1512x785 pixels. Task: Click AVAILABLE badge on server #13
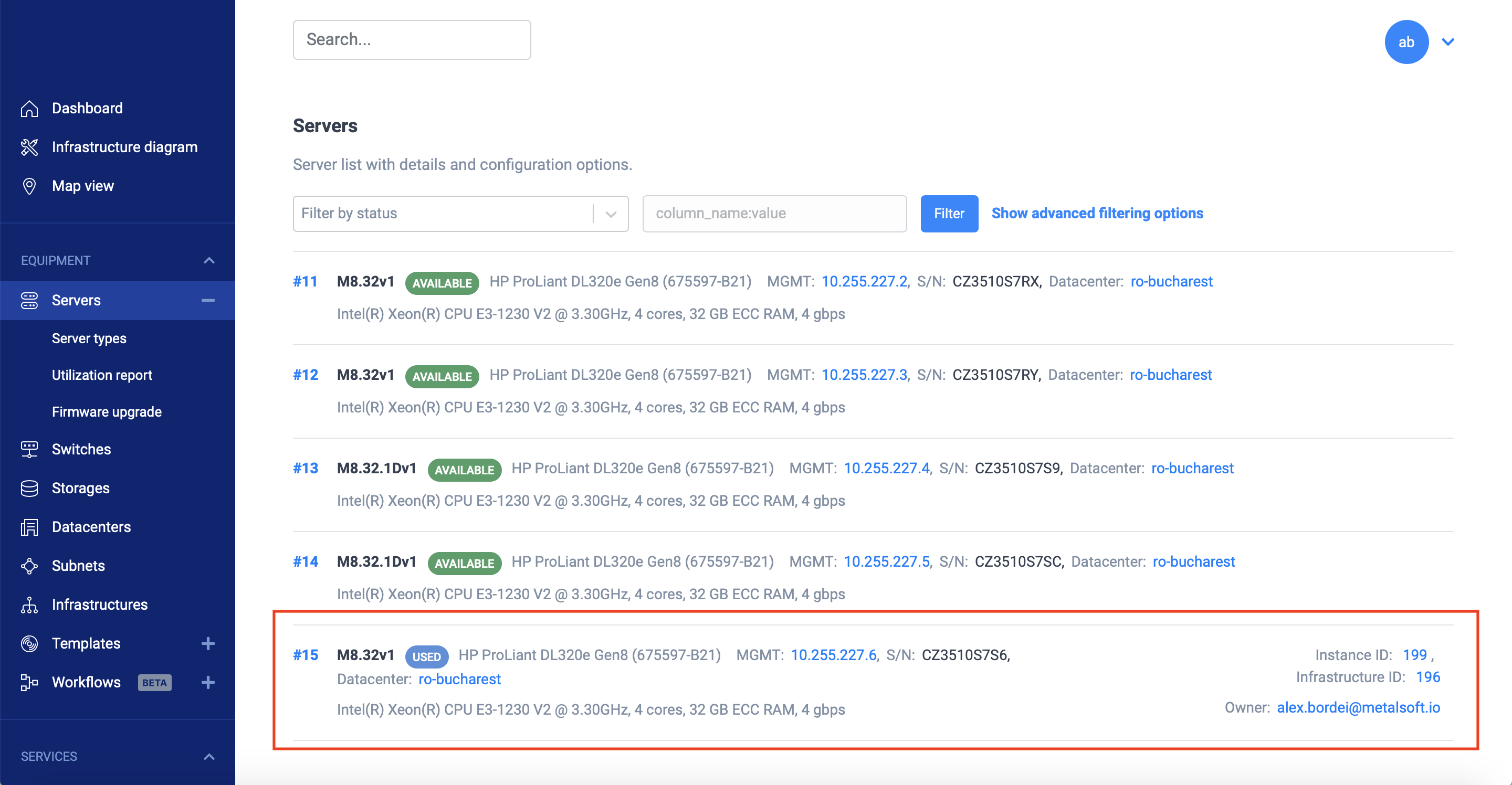464,470
